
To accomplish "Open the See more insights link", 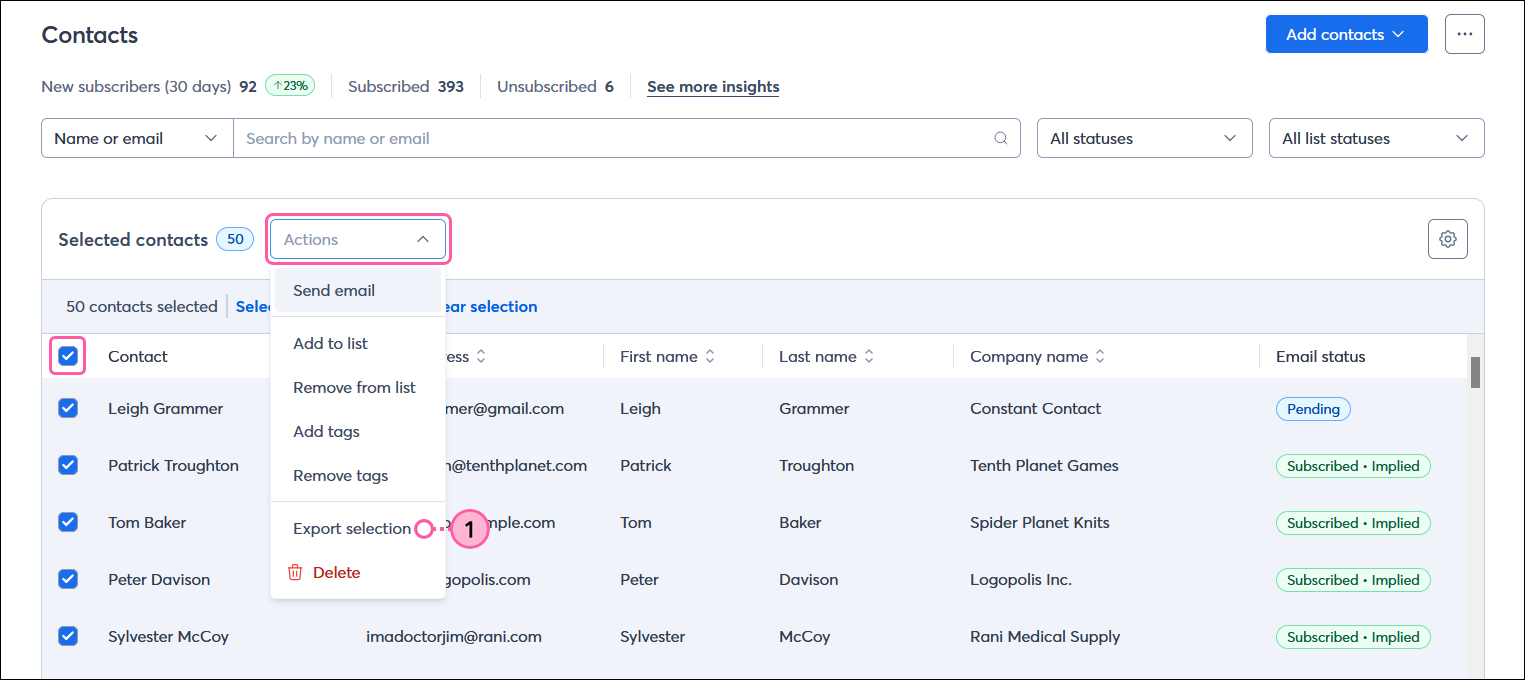I will (712, 86).
